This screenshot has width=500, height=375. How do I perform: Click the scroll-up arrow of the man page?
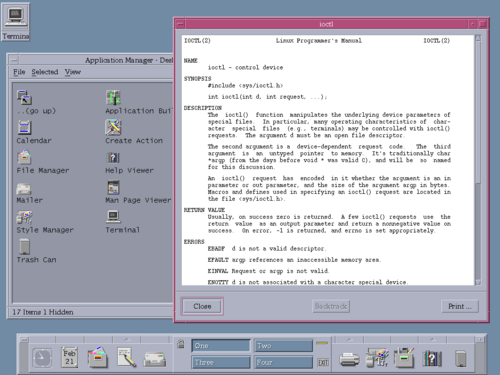pos(478,38)
